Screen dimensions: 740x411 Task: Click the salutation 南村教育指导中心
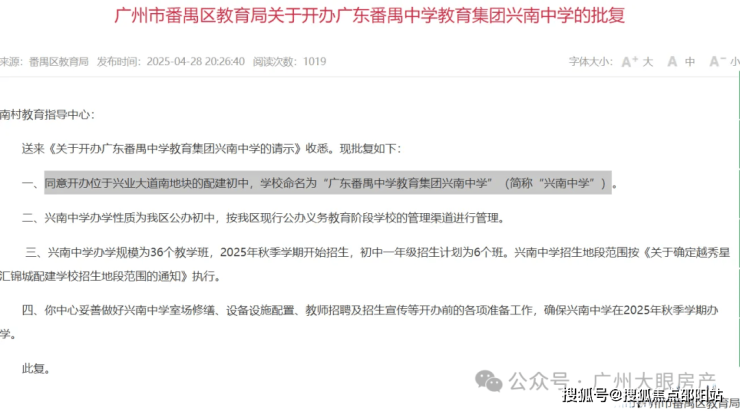[47, 115]
